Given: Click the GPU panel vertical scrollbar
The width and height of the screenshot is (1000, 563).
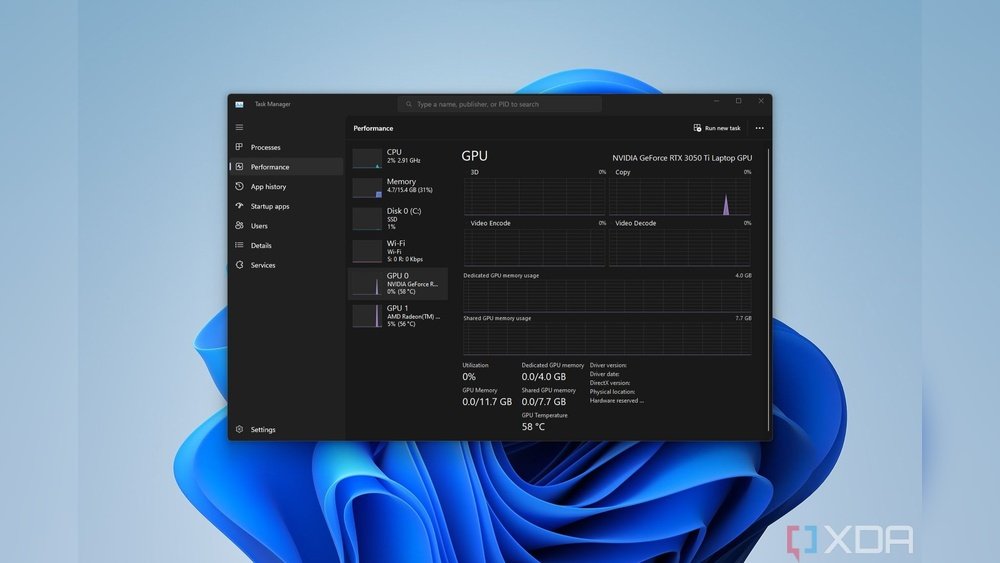Looking at the screenshot, I should (x=768, y=250).
